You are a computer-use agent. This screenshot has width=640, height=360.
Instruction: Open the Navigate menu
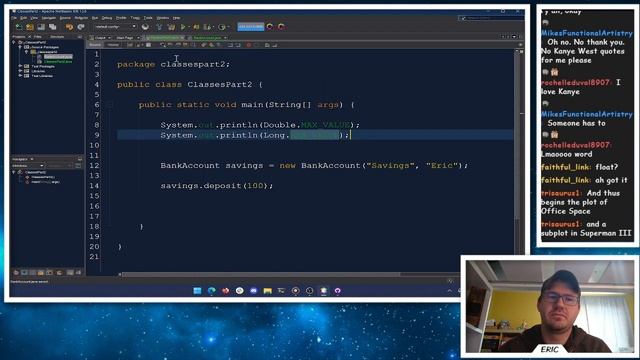pyautogui.click(x=49, y=18)
